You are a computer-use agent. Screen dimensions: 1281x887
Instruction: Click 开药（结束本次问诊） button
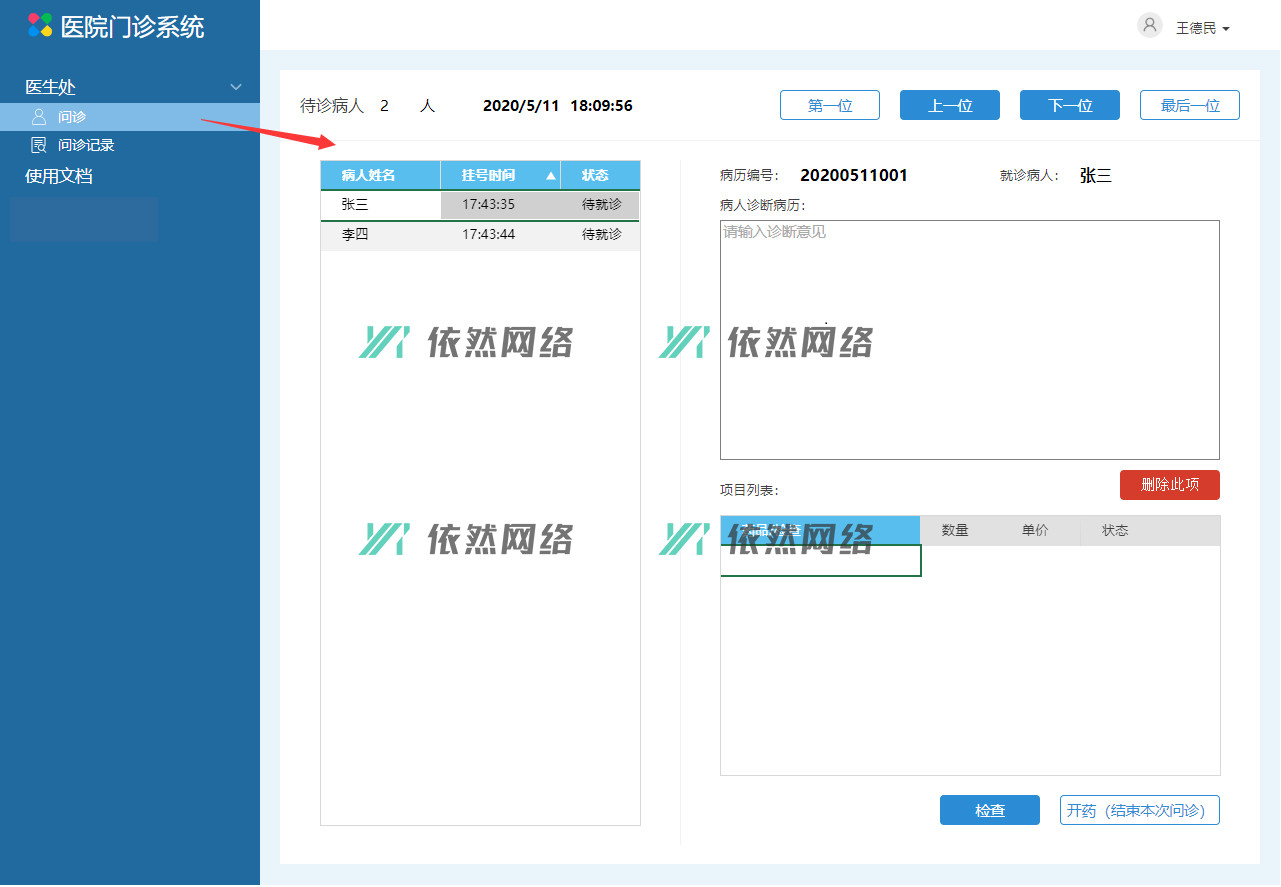tap(1139, 810)
